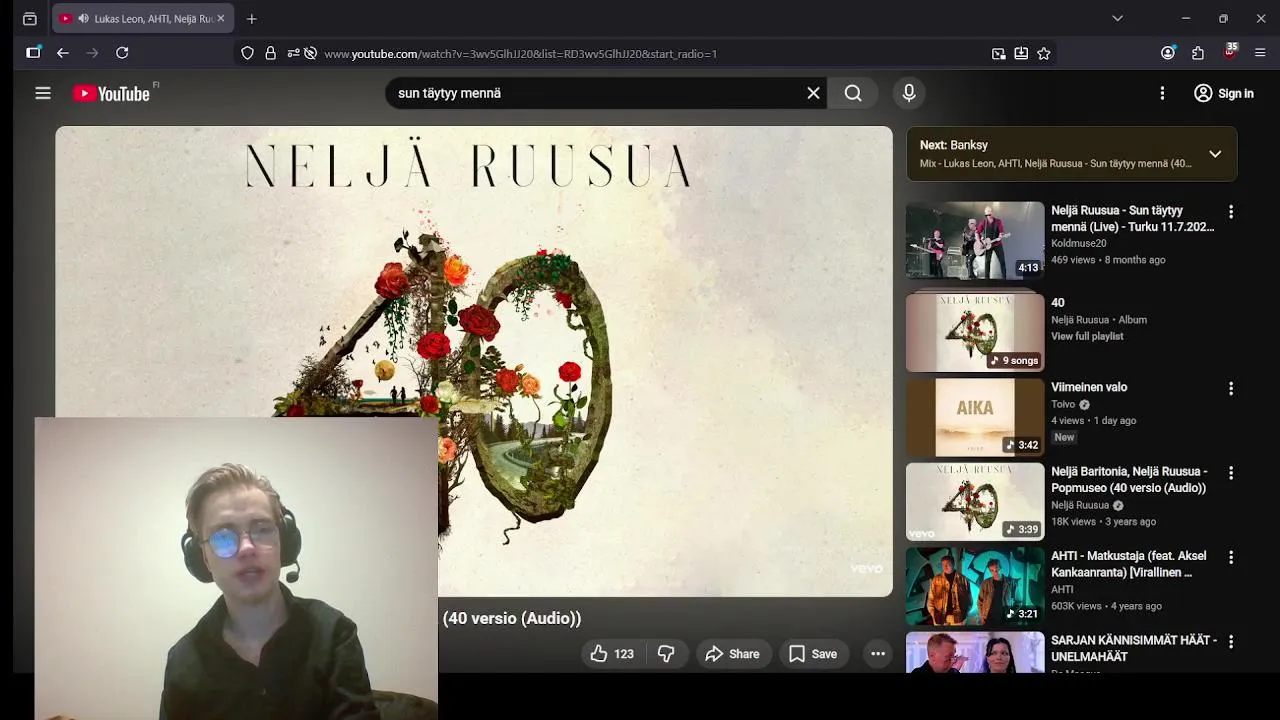Image resolution: width=1280 pixels, height=720 pixels.
Task: Go forward with the browser arrow
Action: tap(92, 53)
